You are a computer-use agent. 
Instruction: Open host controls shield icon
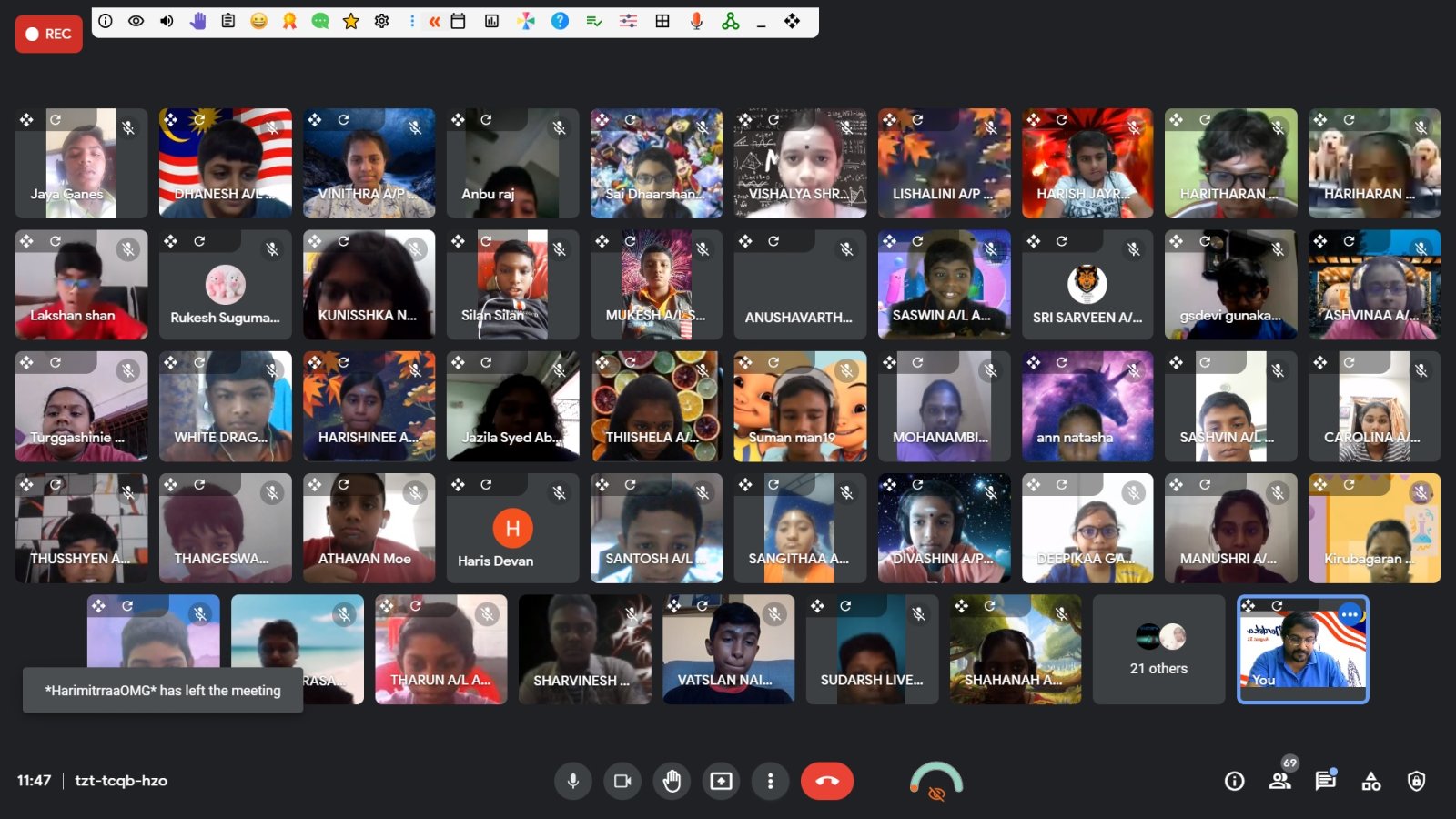(1416, 781)
